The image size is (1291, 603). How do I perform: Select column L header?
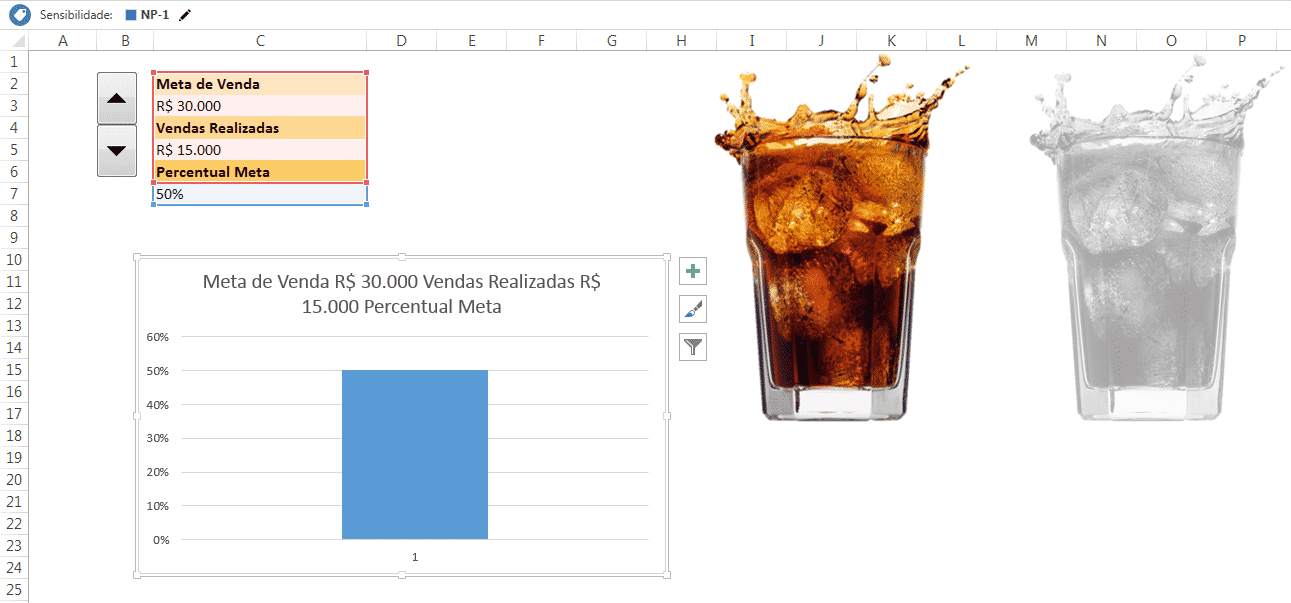click(961, 40)
